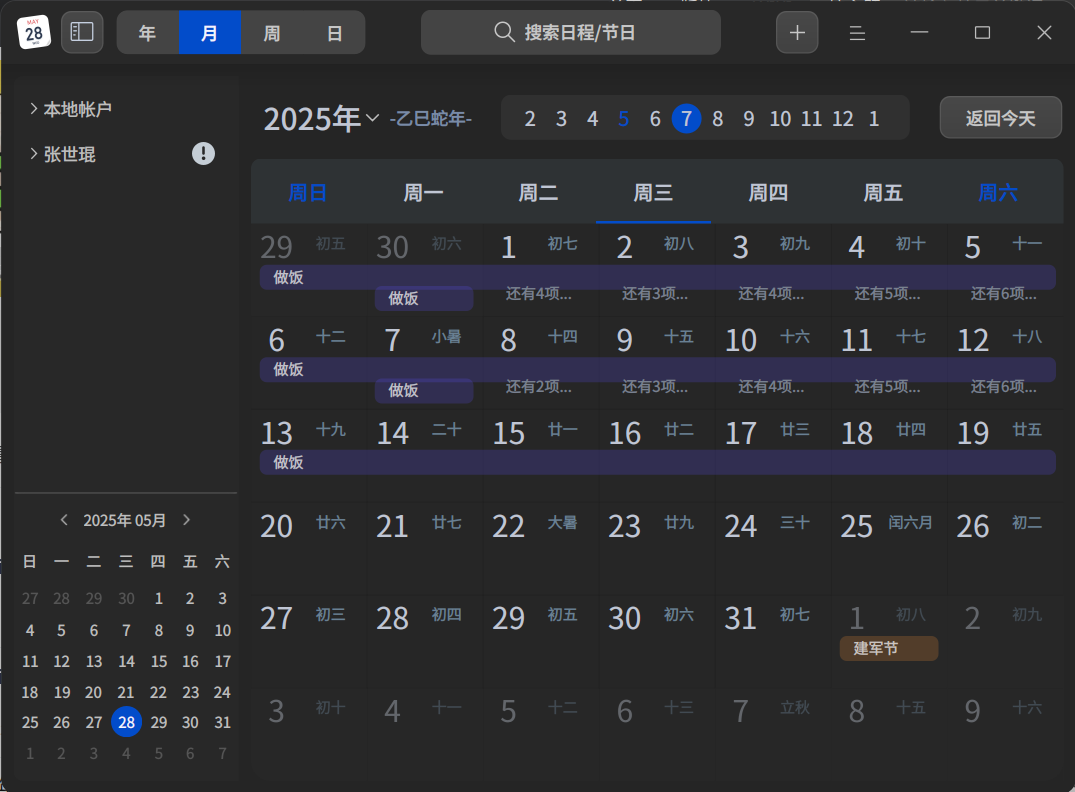Viewport: 1075px width, 792px height.
Task: Click the 搜索日程/节日 search field
Action: 570,32
